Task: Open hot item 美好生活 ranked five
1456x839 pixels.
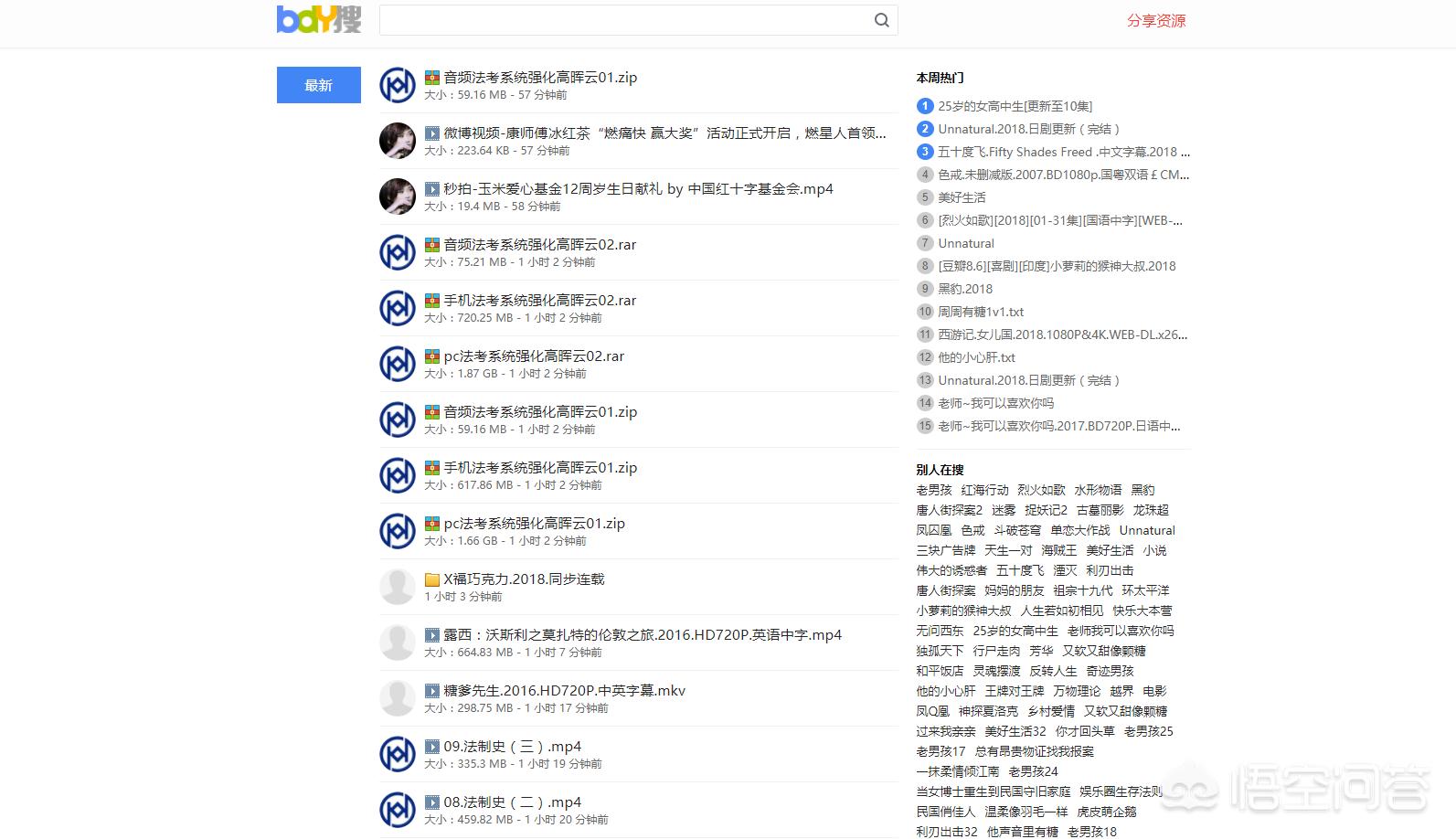Action: (x=962, y=197)
